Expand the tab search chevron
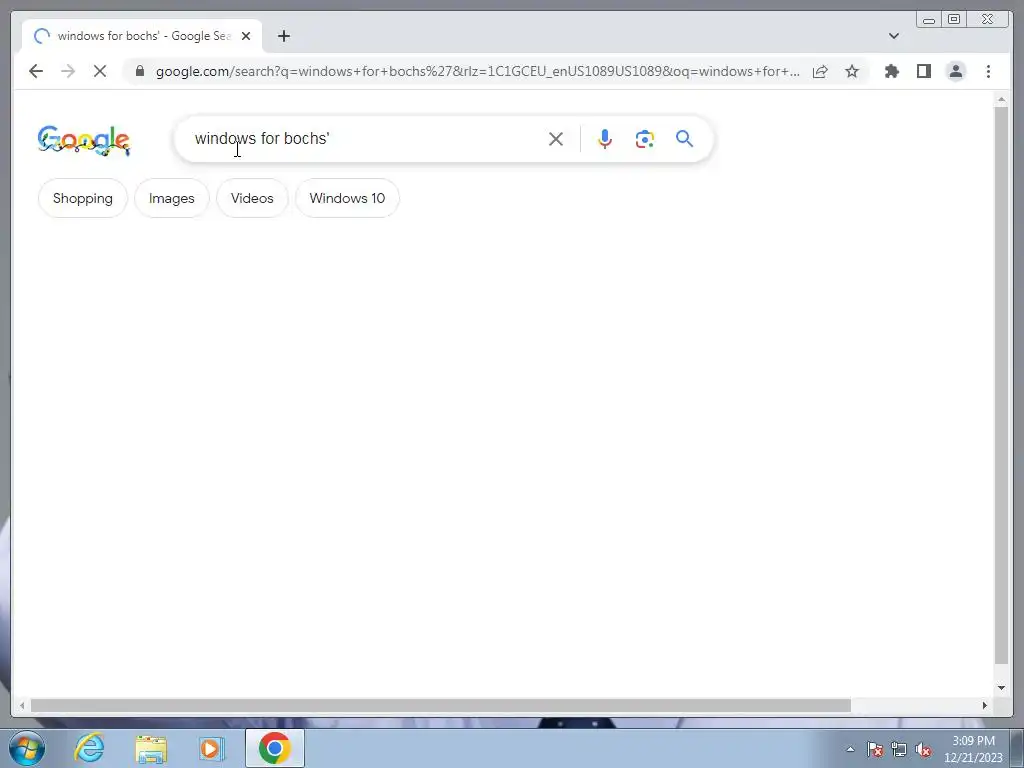 894,36
